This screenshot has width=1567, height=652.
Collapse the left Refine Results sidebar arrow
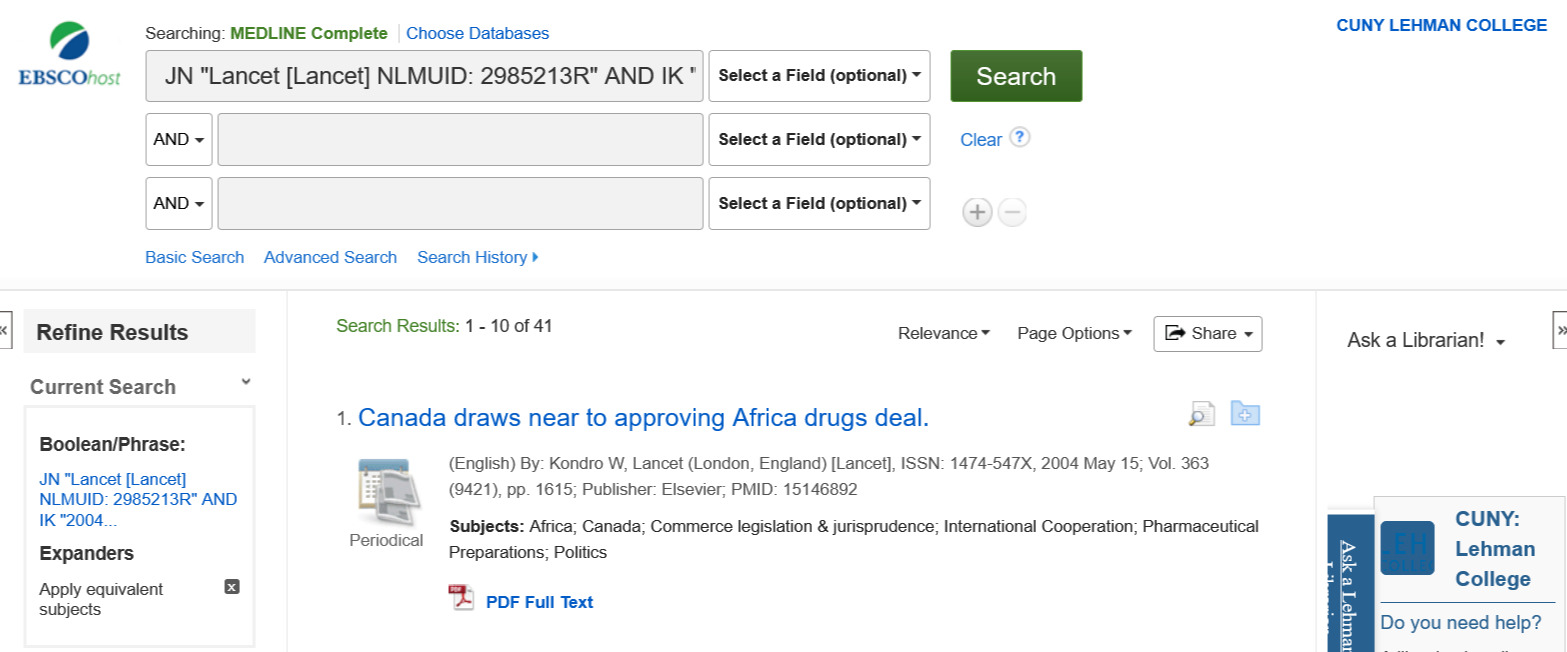tap(5, 330)
